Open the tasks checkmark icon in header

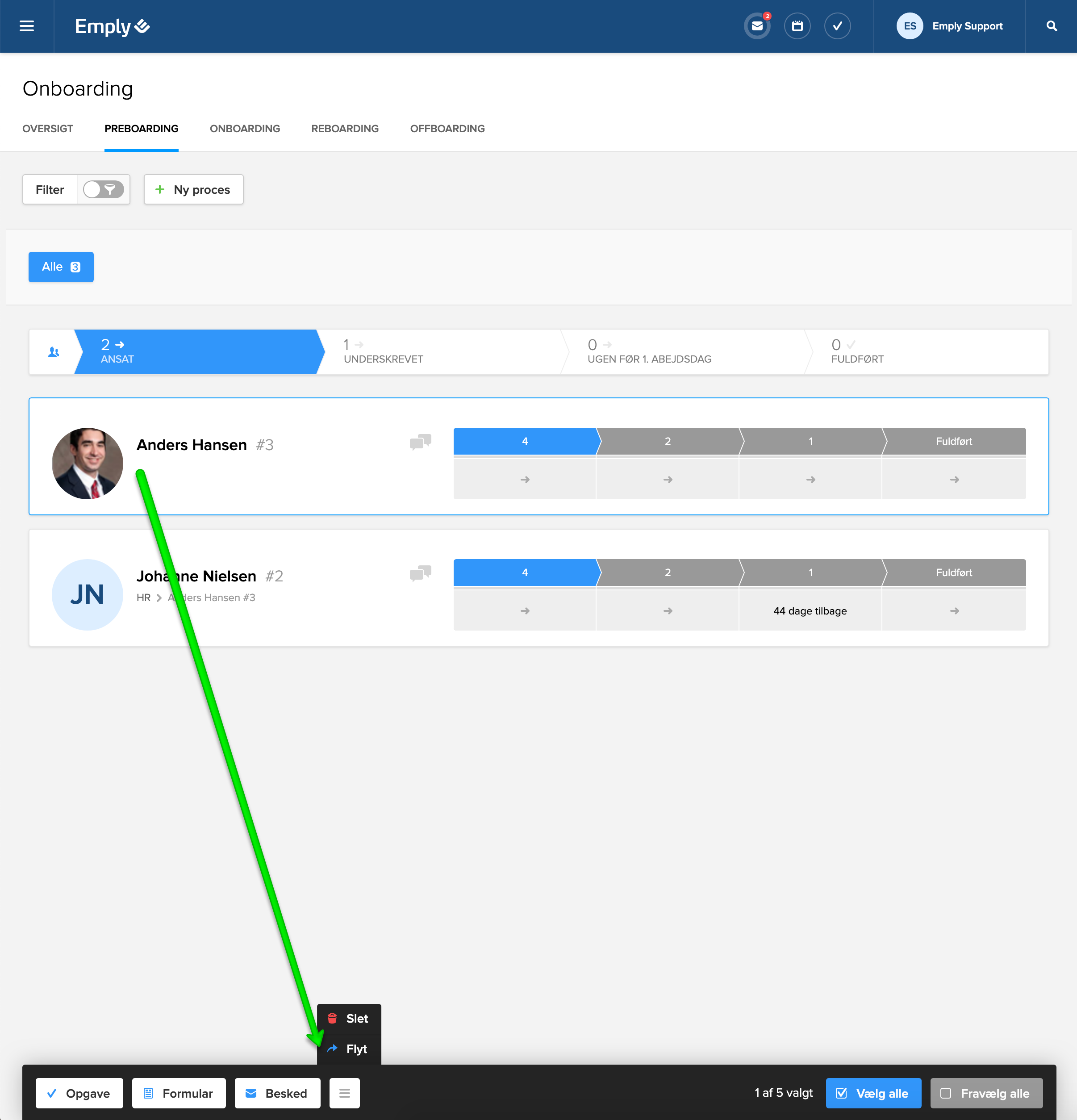(837, 26)
